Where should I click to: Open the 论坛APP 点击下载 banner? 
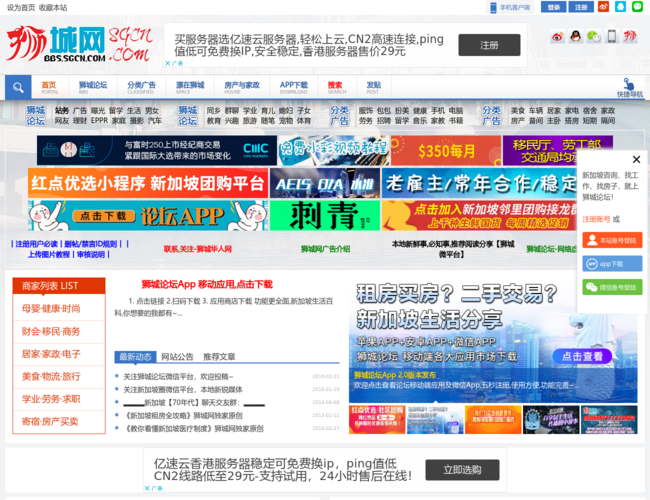click(148, 216)
